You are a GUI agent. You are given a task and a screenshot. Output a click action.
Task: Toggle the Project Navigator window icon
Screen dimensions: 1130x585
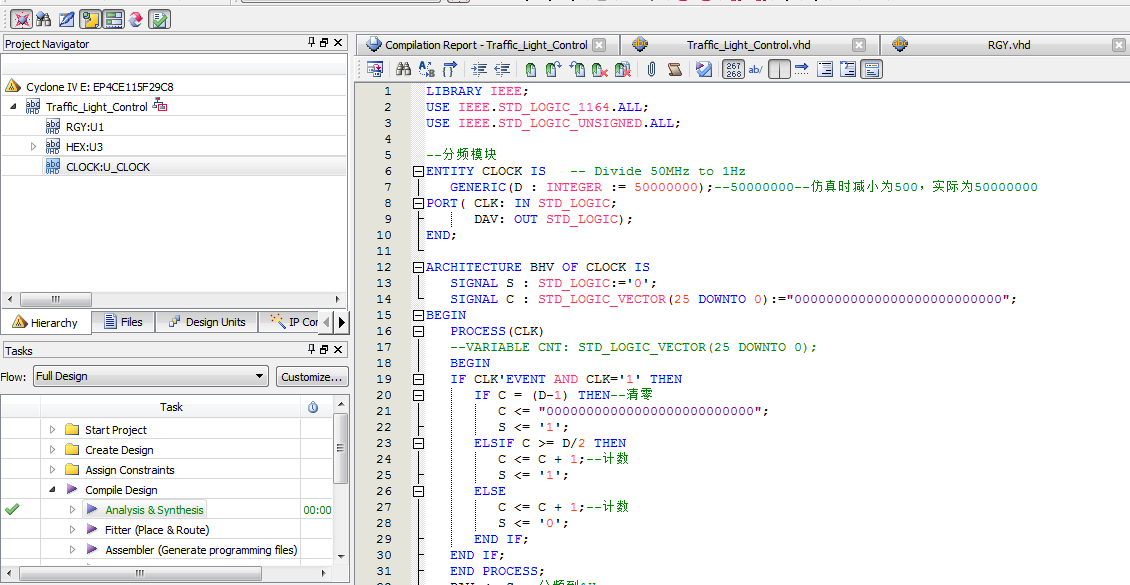90,19
